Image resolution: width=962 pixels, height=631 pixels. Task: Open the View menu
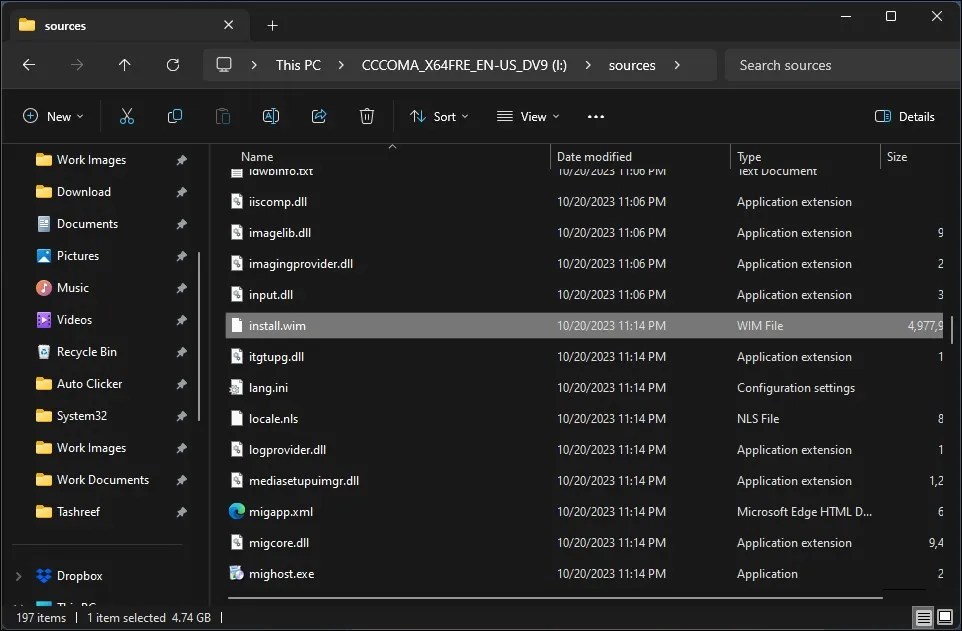coord(527,116)
